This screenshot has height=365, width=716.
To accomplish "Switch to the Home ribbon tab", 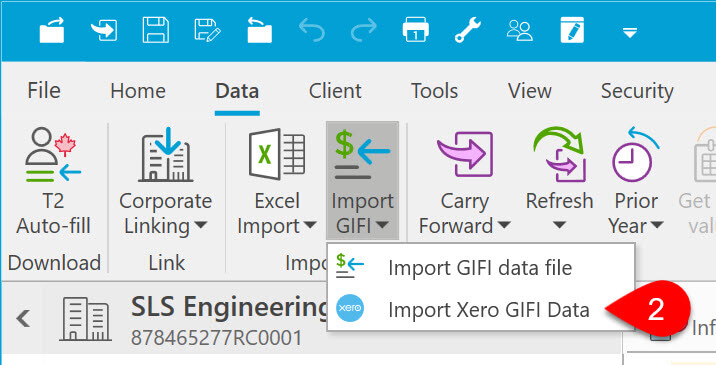I will coord(138,91).
